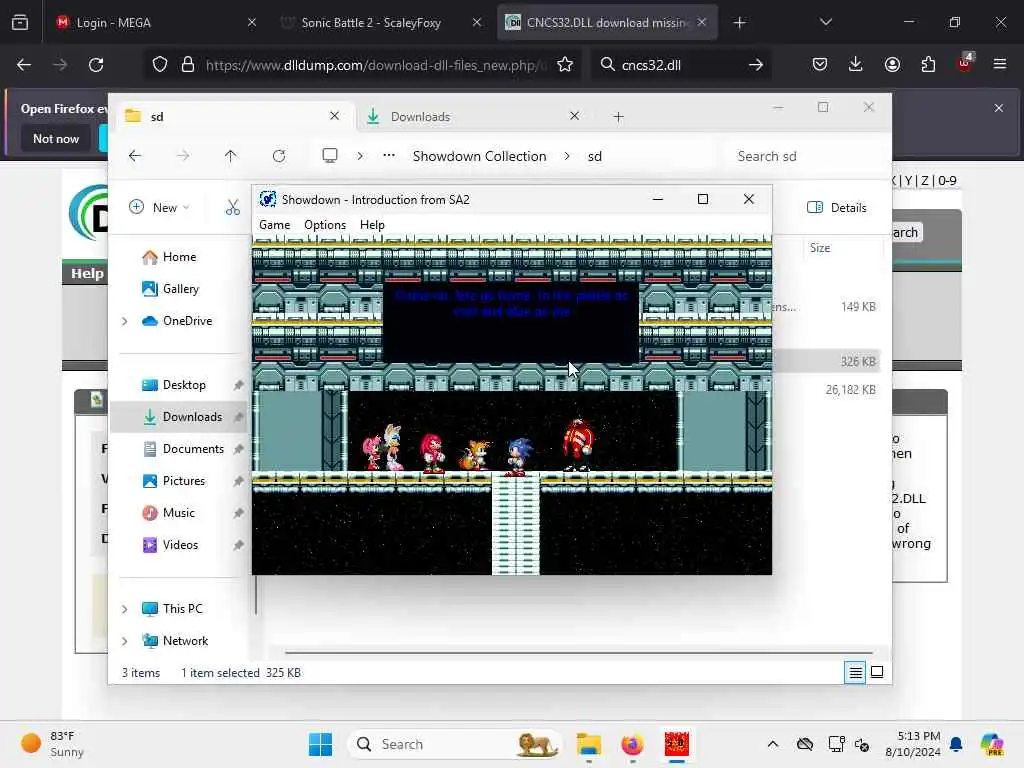Image resolution: width=1024 pixels, height=768 pixels.
Task: Expand the Network tree node
Action: coord(125,641)
